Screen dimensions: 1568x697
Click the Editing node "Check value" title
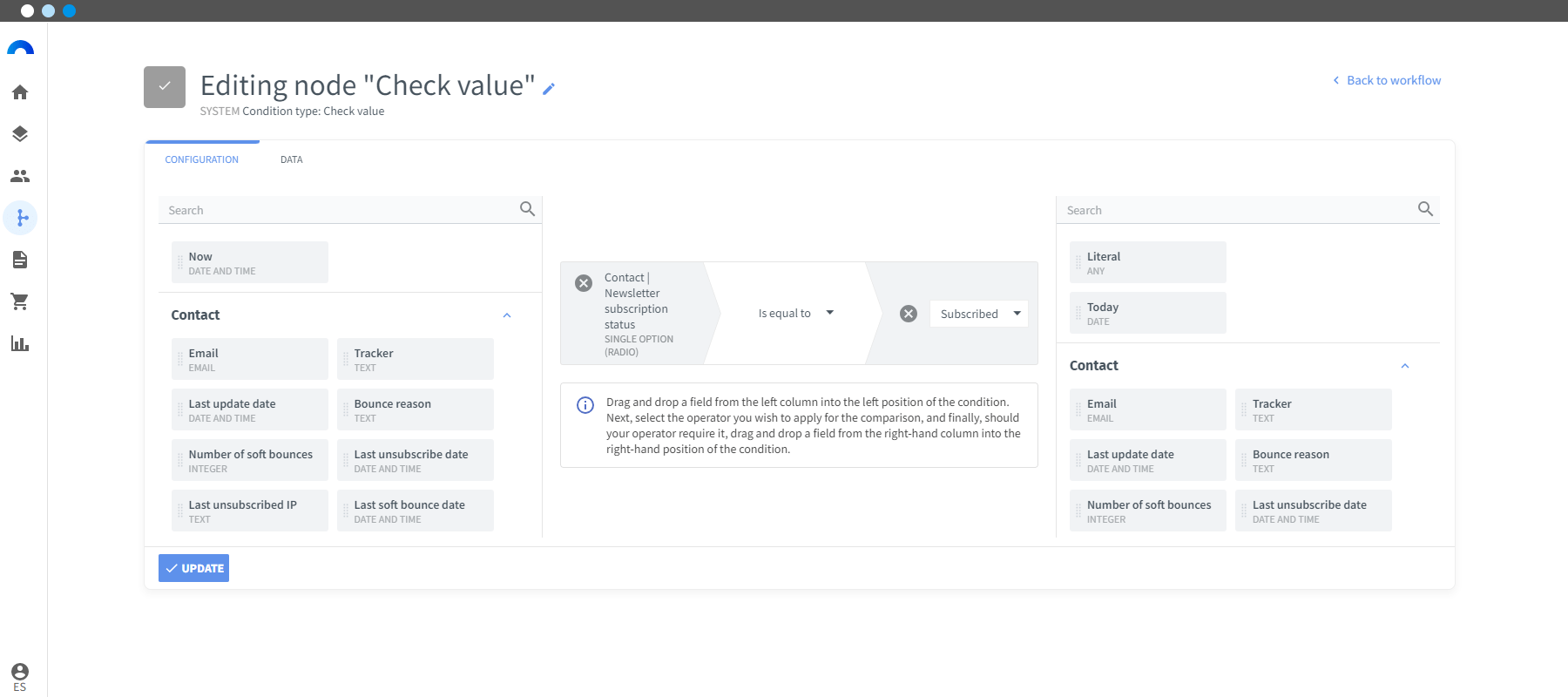point(368,85)
